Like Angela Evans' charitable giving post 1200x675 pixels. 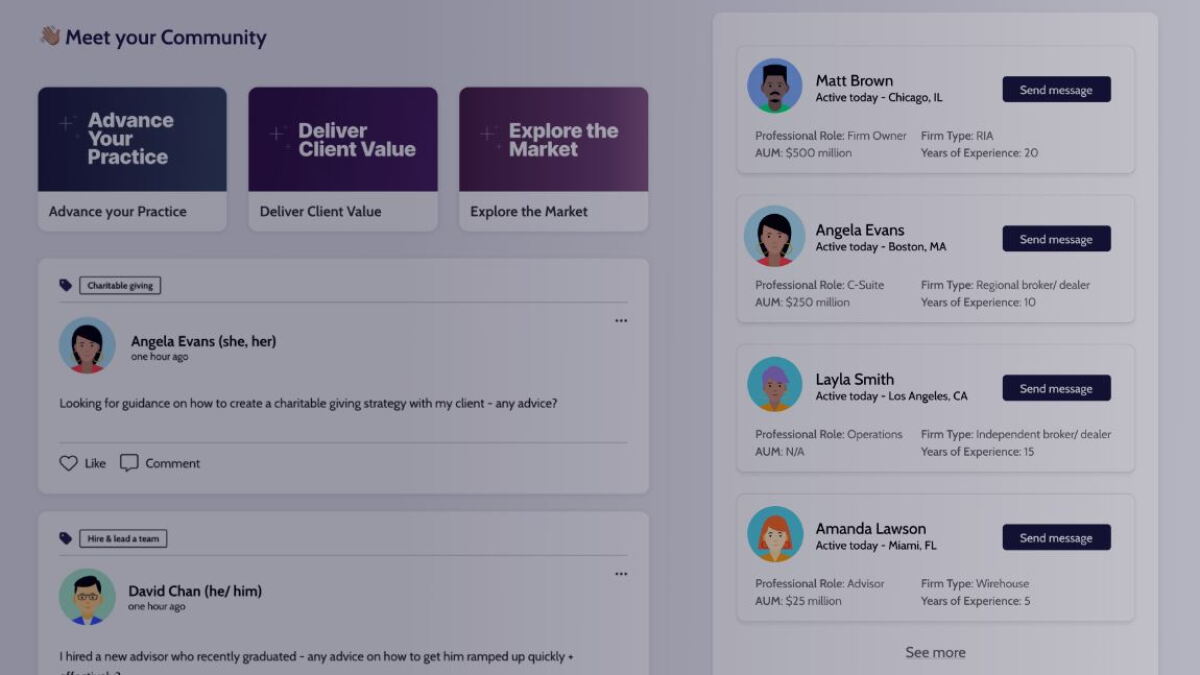coord(82,463)
